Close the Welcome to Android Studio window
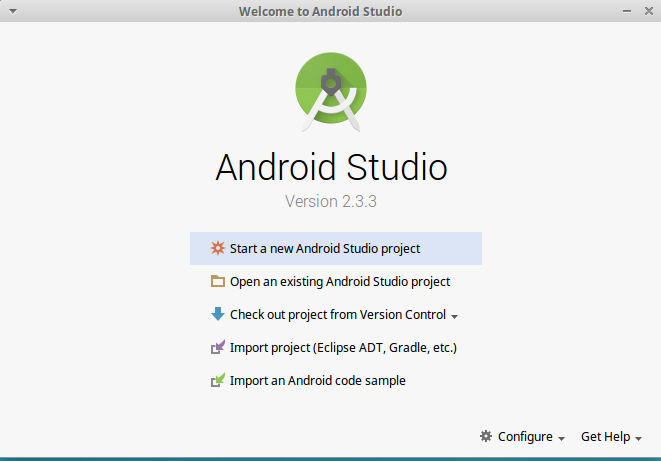Screen dimensions: 661x461 [649, 11]
